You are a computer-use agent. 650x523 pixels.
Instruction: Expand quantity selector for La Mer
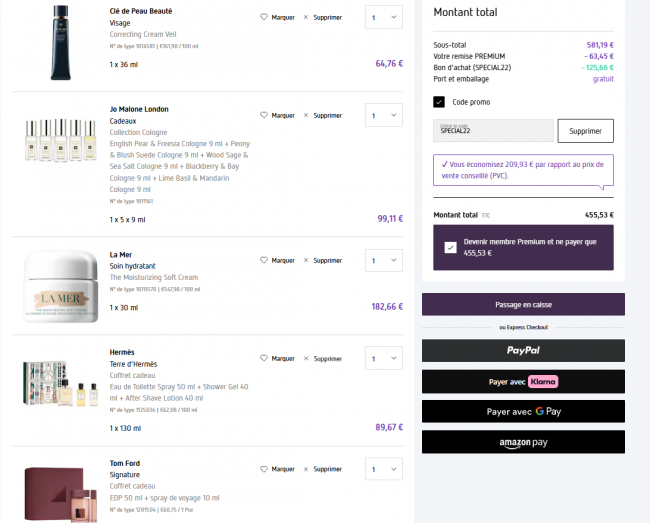[383, 260]
